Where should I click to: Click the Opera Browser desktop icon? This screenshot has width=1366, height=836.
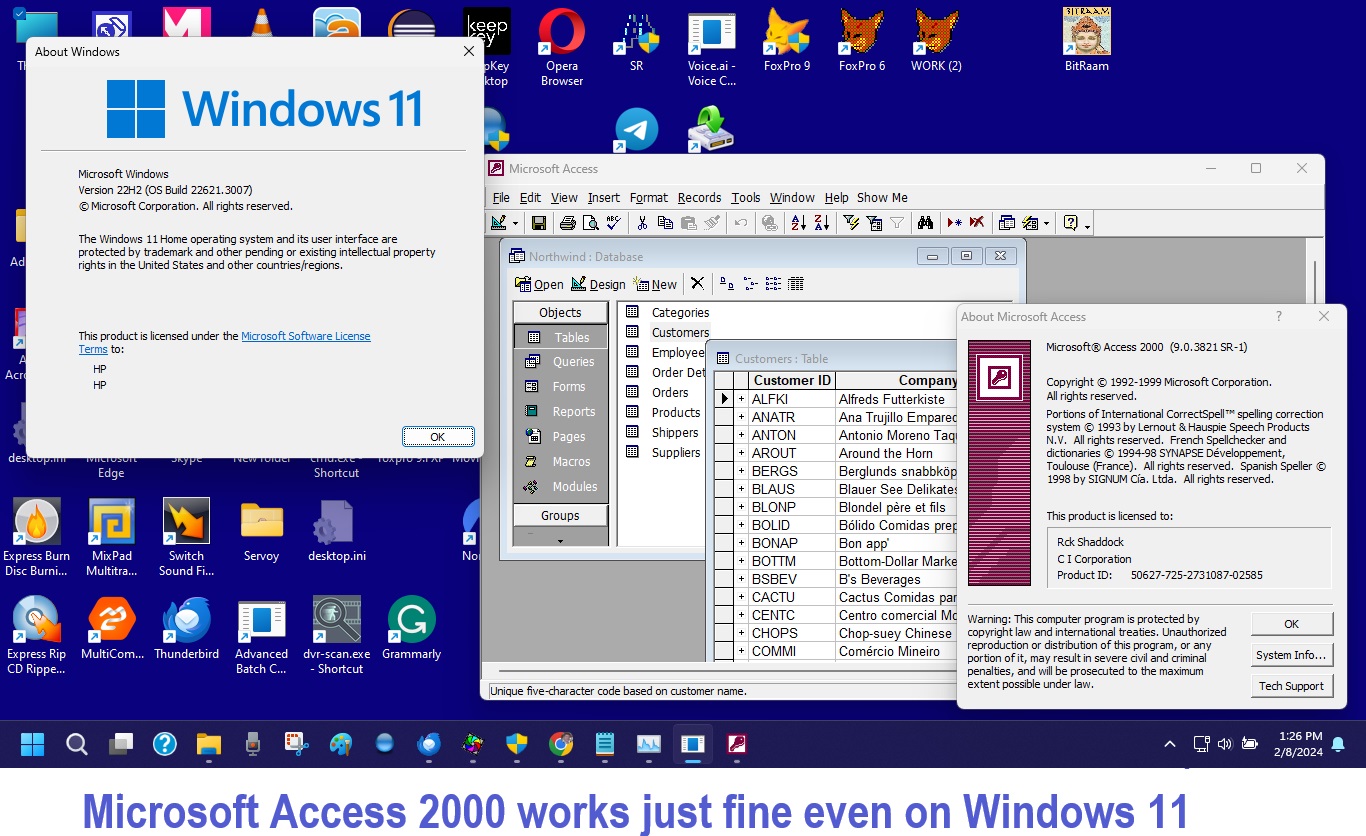562,47
